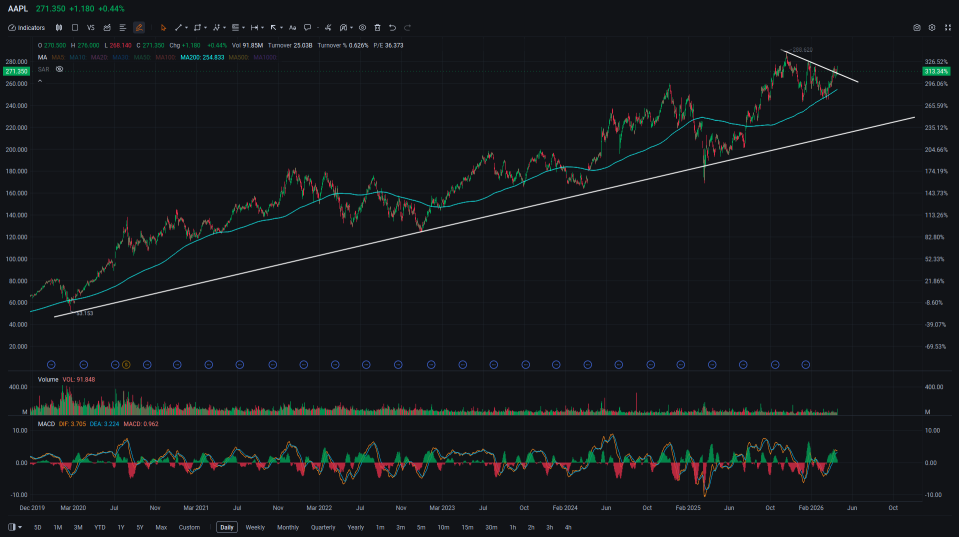Toggle the MA1000 moving average
959x537 pixels.
coord(265,57)
